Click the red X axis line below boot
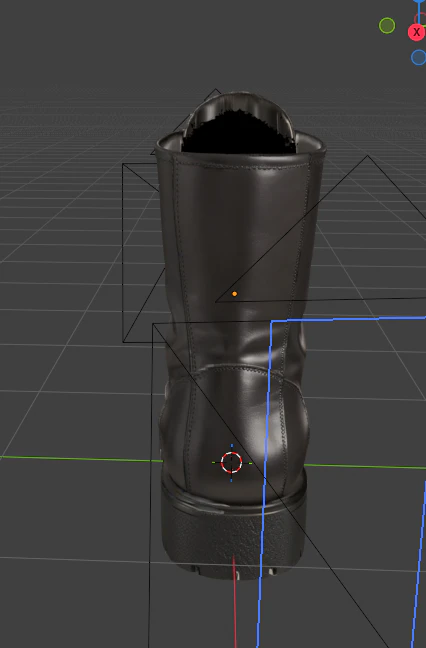This screenshot has height=648, width=426. 235,601
